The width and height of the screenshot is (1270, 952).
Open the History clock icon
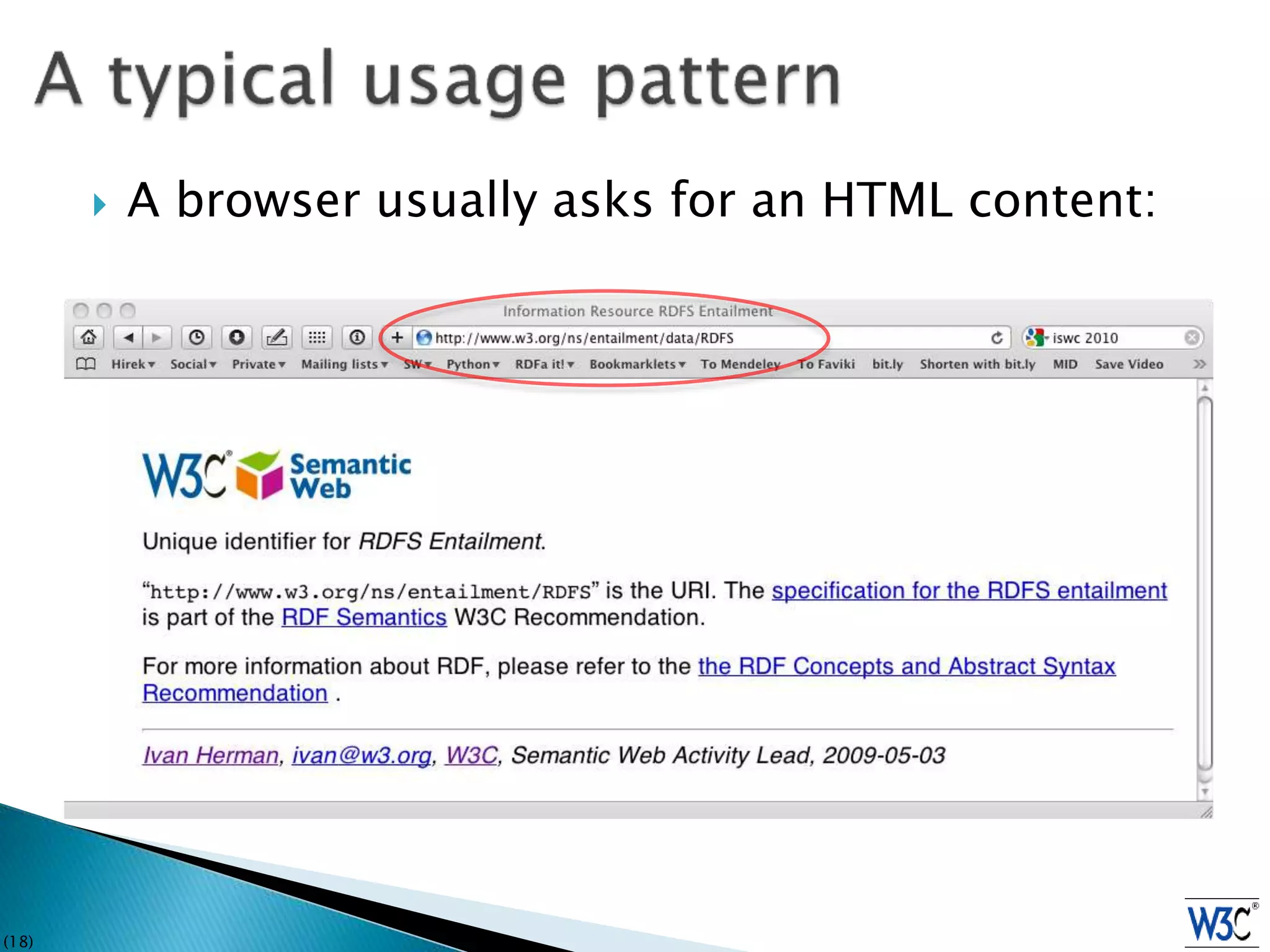[197, 337]
